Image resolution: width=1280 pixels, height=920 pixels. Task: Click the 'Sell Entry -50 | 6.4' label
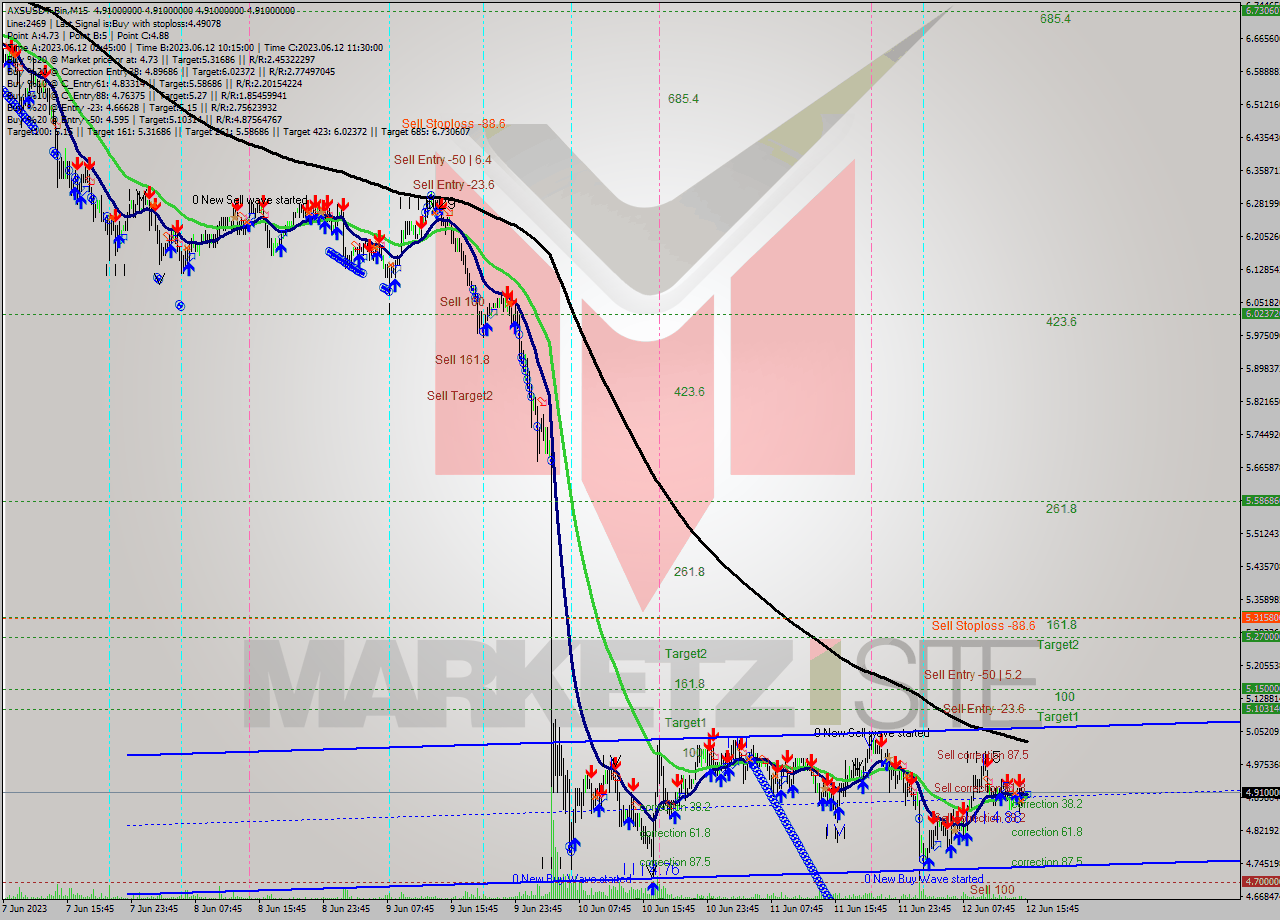(x=442, y=159)
